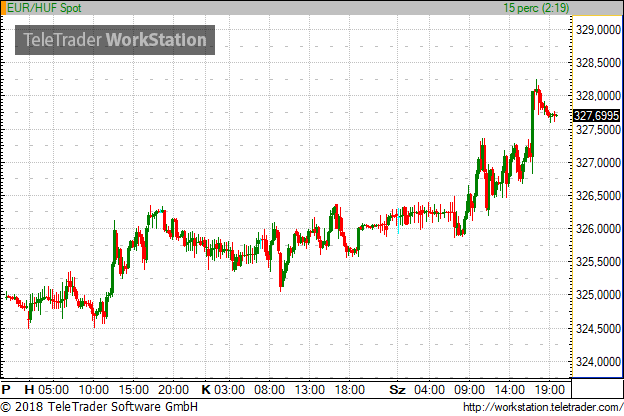624x416 pixels.
Task: Click the 'K' day marker on time axis
Action: (206, 389)
